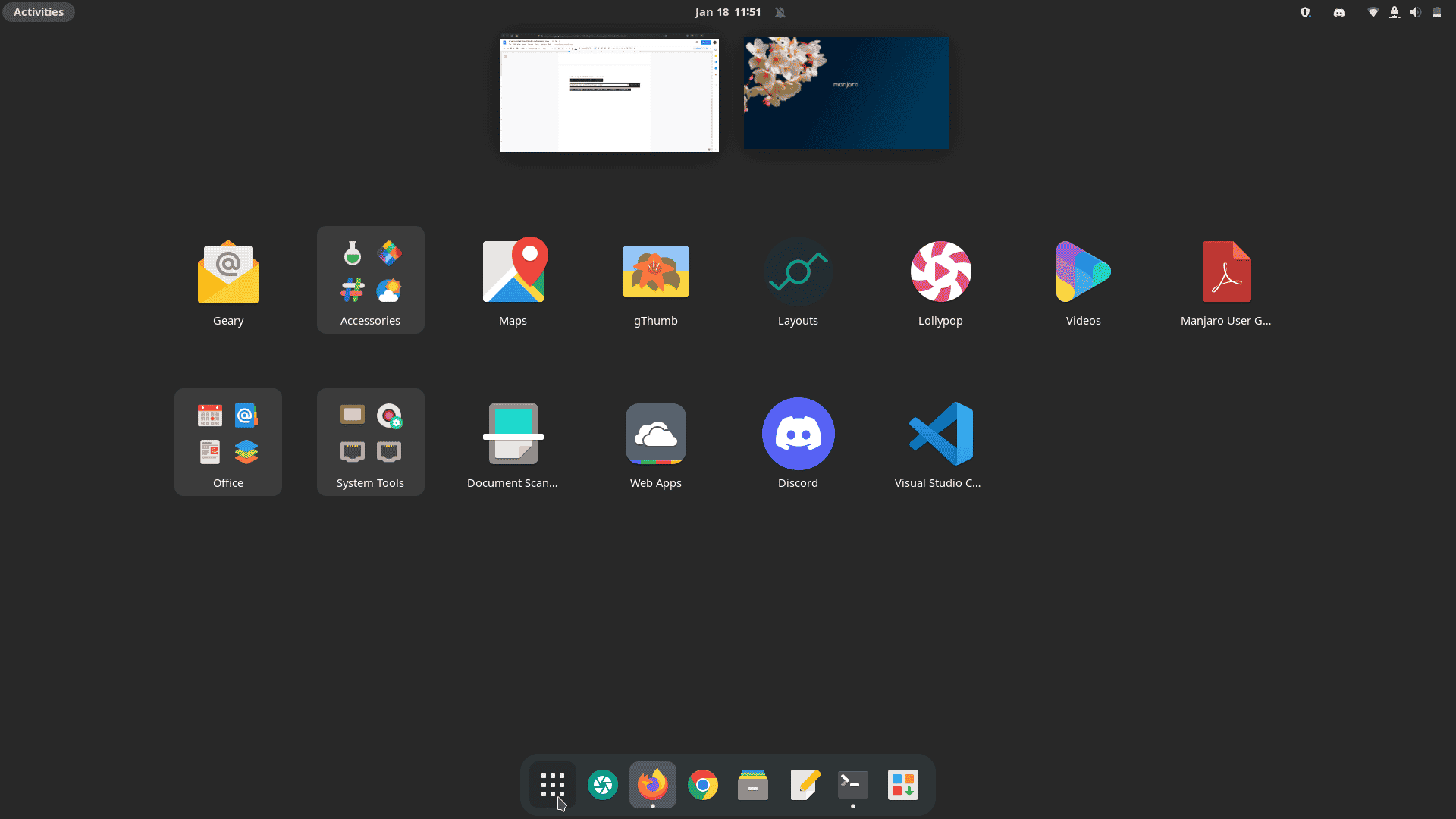Open the Office app folder

[x=228, y=442]
